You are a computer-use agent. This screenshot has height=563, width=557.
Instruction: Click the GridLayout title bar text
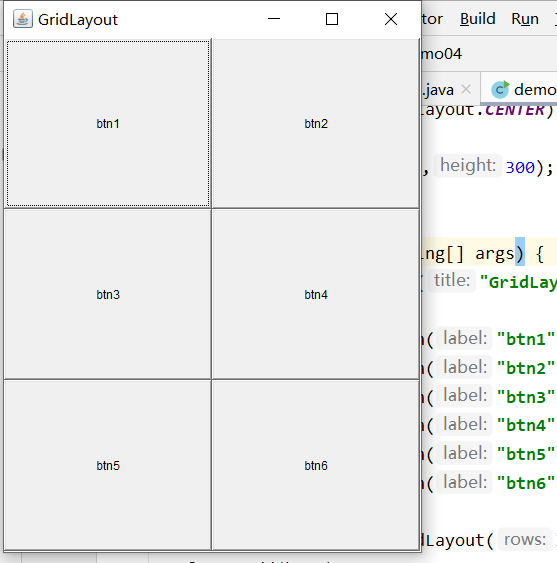(78, 20)
